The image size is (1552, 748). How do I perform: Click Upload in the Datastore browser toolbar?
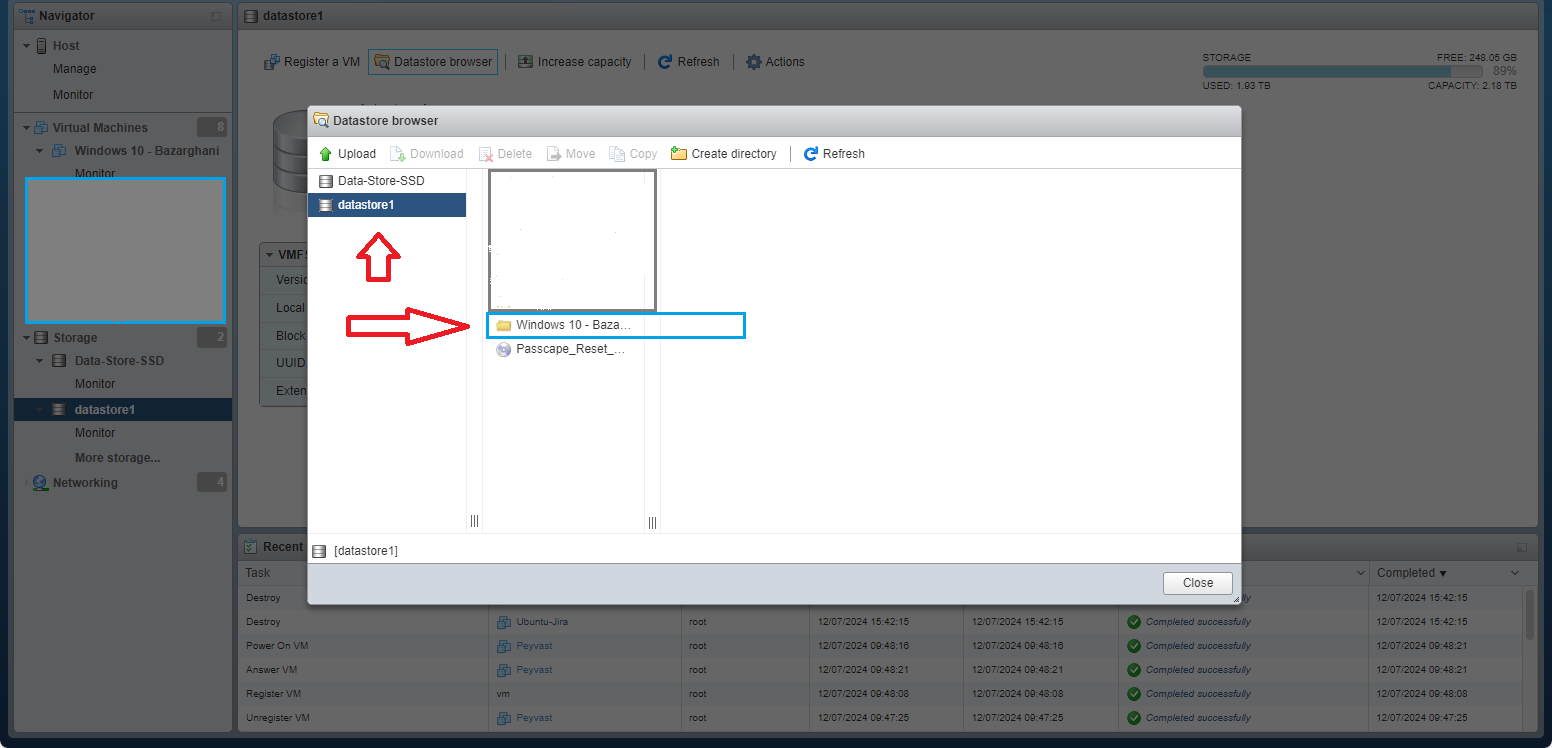[347, 154]
